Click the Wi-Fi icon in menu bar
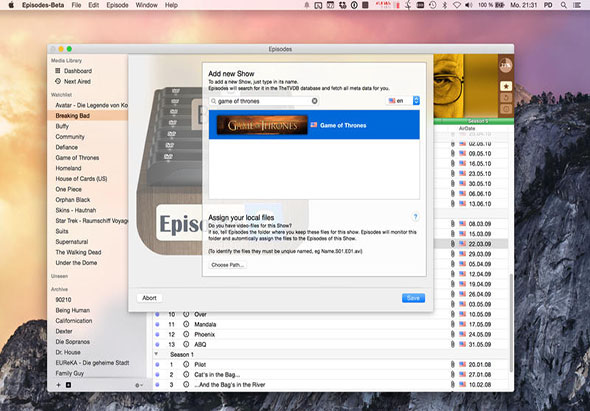This screenshot has height=411, width=590. pyautogui.click(x=457, y=5)
